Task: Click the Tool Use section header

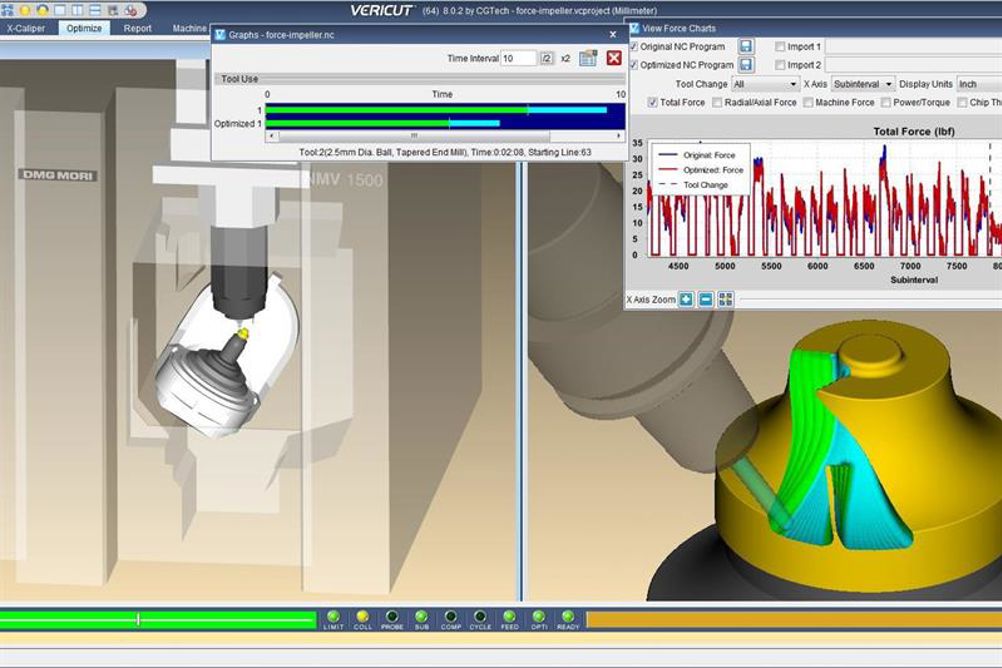Action: coord(420,79)
